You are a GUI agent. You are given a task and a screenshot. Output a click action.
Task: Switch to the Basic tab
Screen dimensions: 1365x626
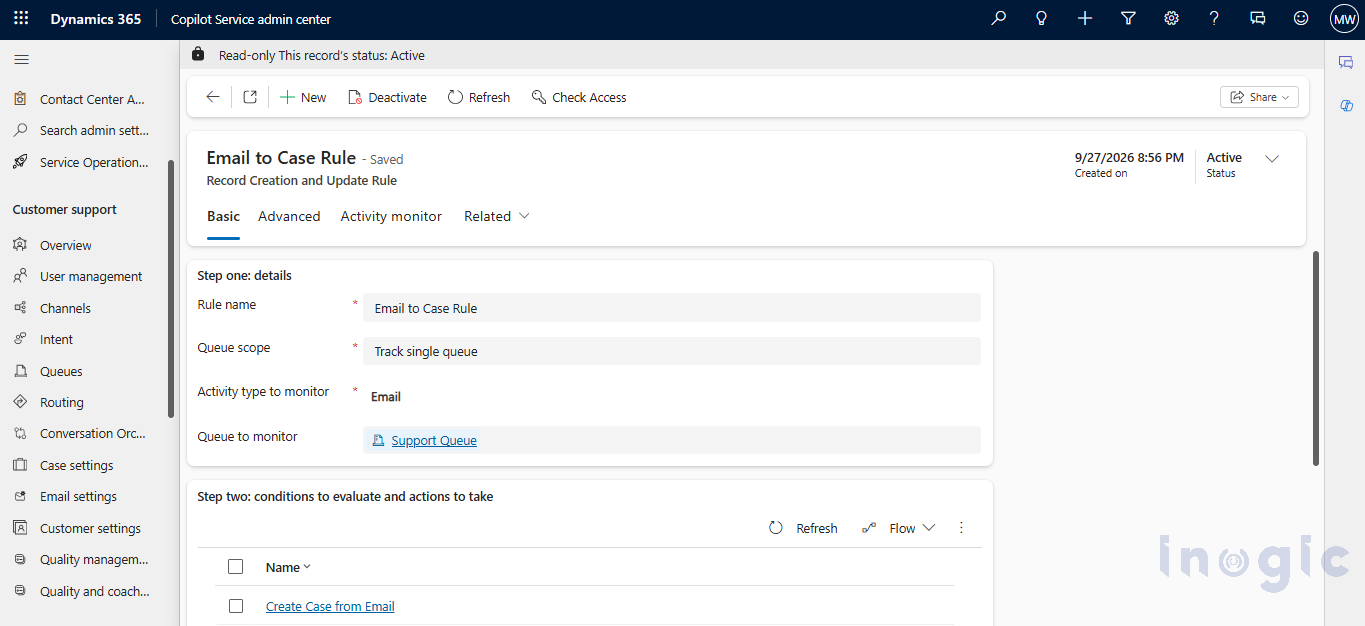[223, 216]
